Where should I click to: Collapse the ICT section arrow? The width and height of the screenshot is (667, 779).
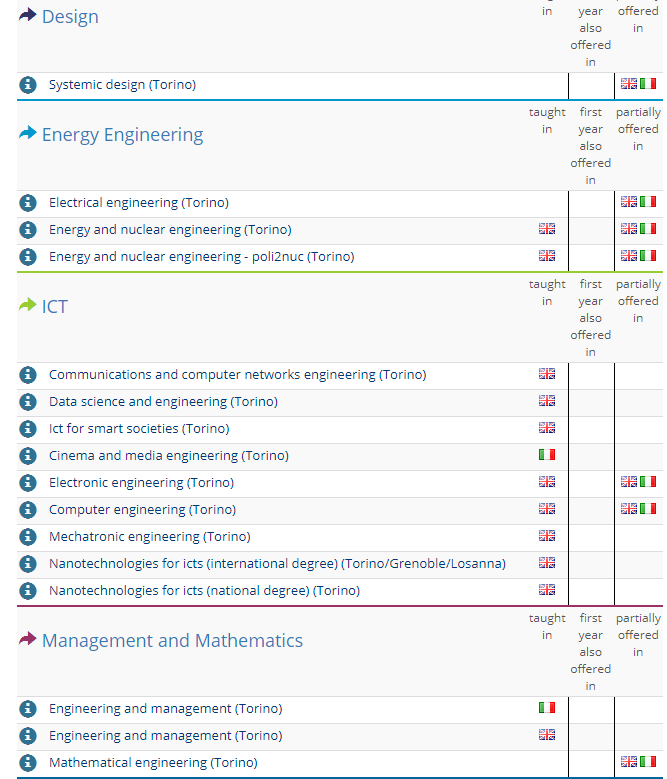click(28, 306)
